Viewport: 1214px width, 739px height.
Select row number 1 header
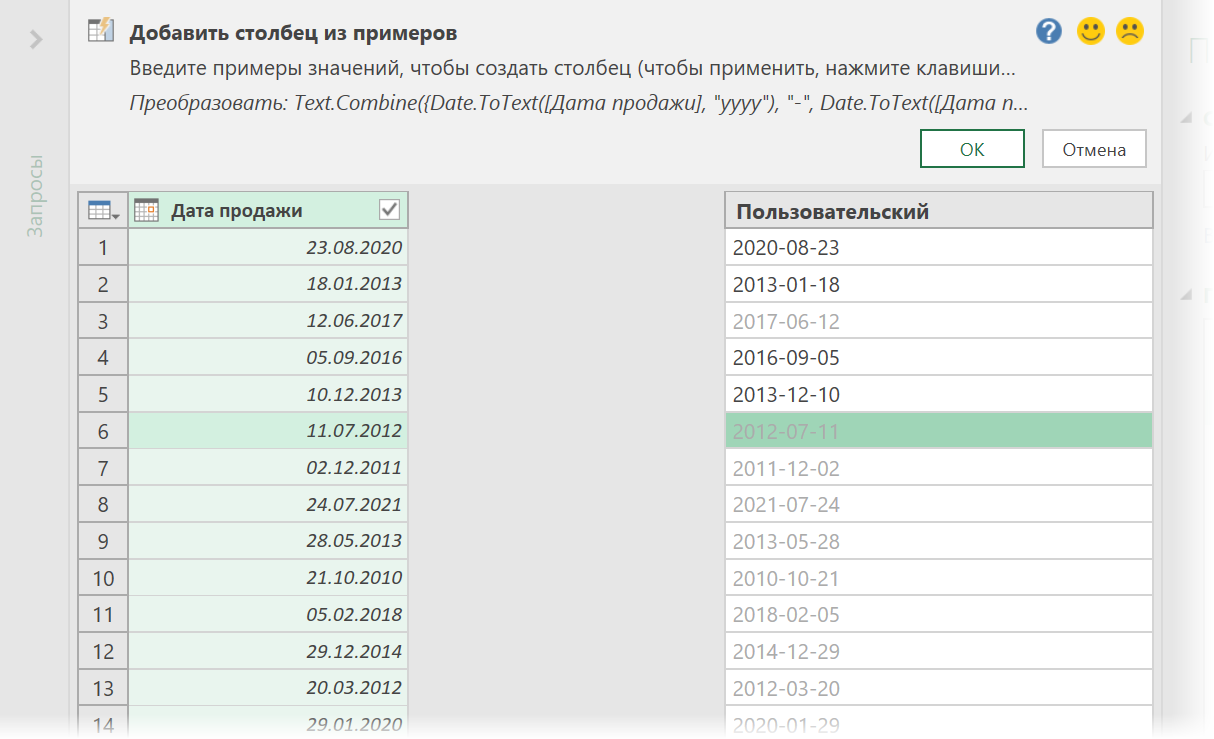pyautogui.click(x=103, y=247)
